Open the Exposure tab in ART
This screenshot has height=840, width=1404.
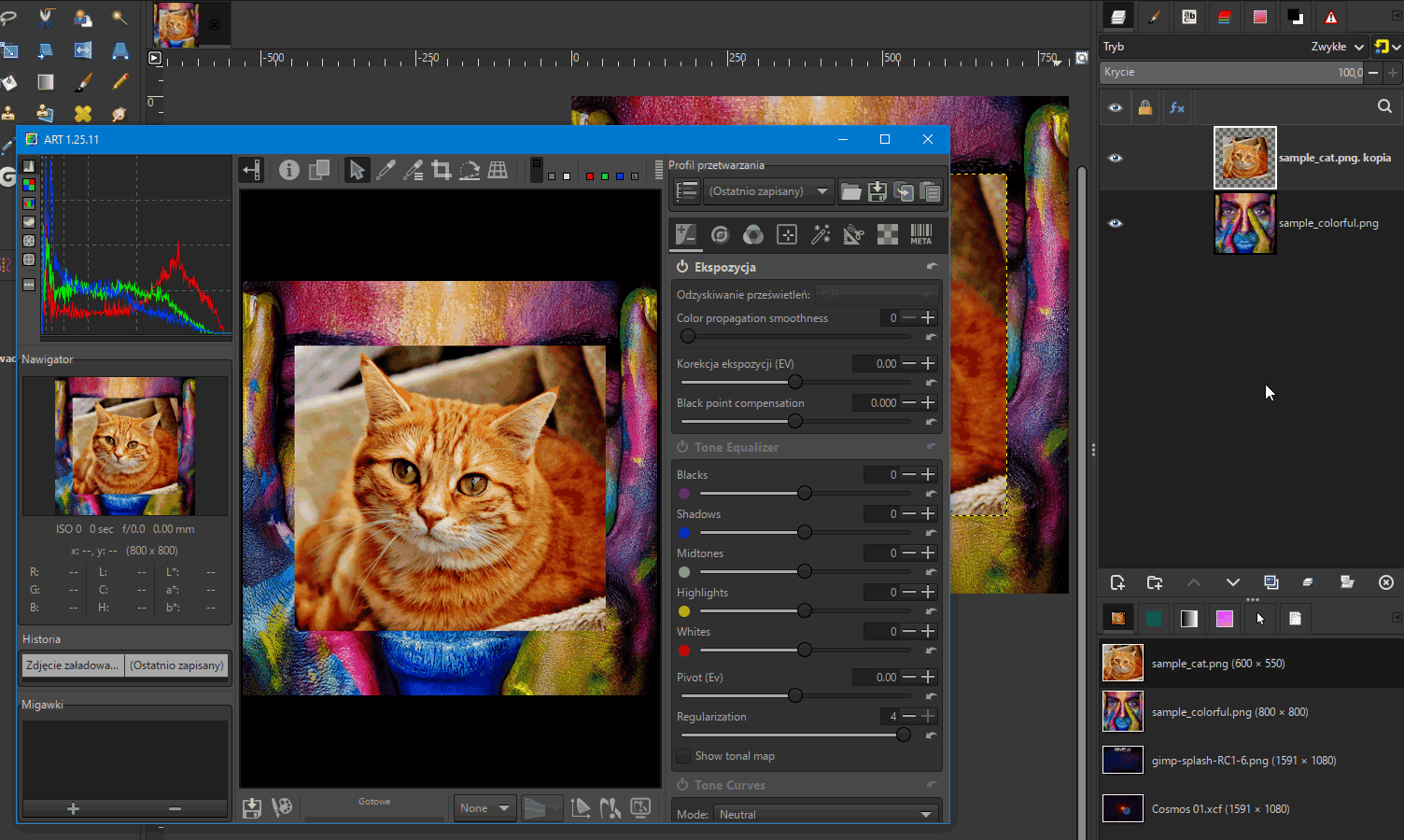point(686,235)
